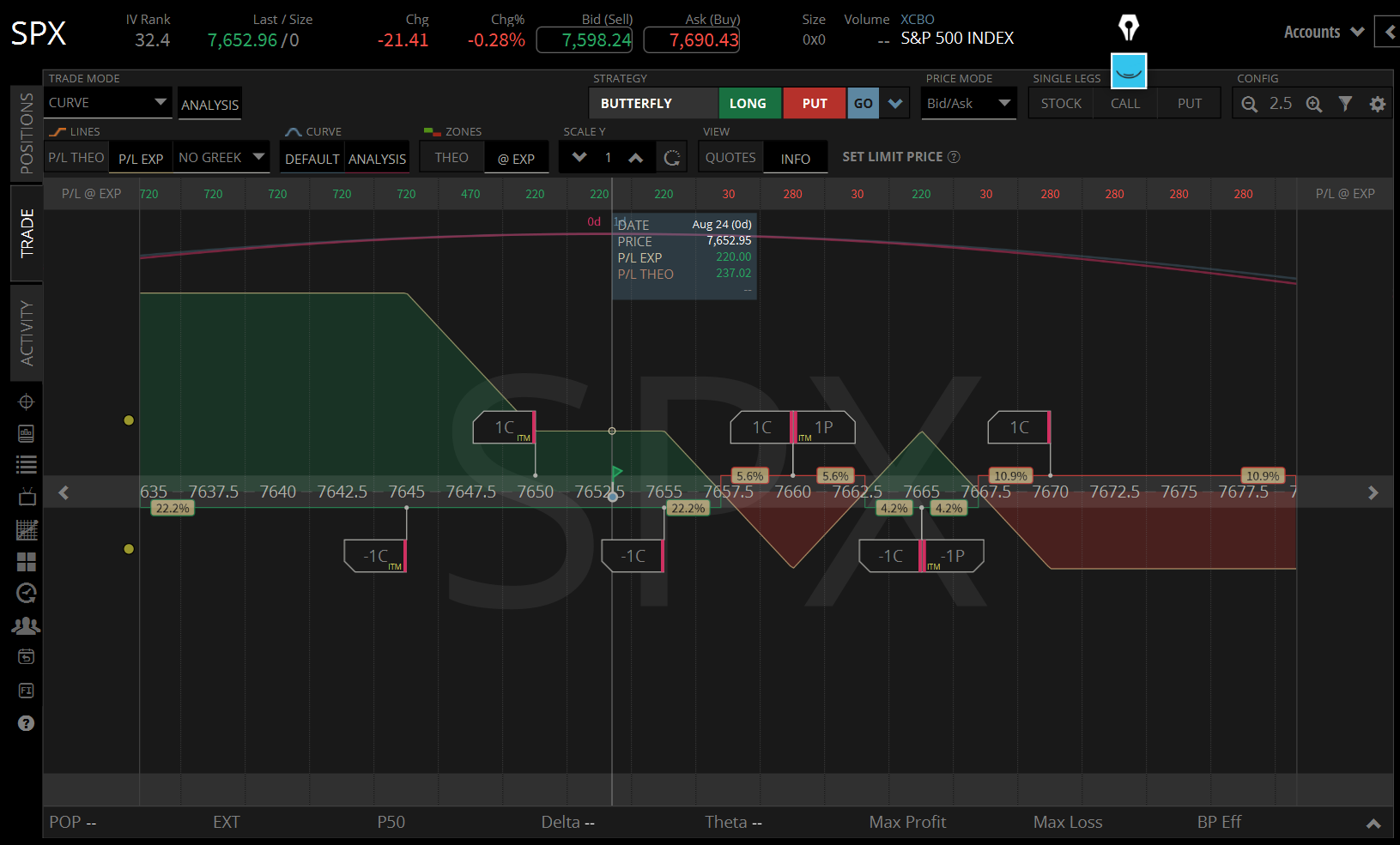Viewport: 1400px width, 845px height.
Task: Click the SPX symbol field
Action: [39, 33]
